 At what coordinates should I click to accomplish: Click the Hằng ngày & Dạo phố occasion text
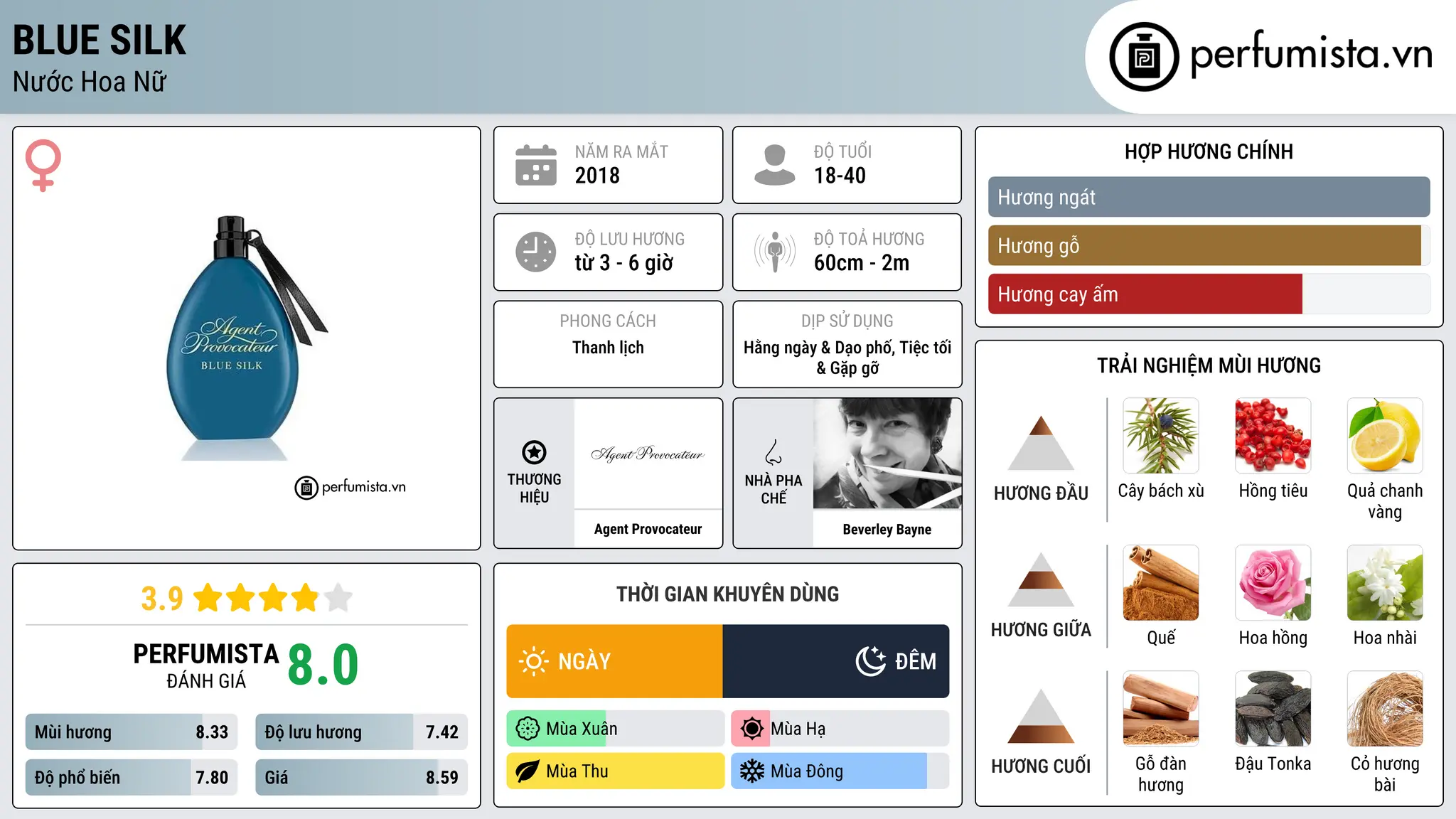tap(847, 358)
